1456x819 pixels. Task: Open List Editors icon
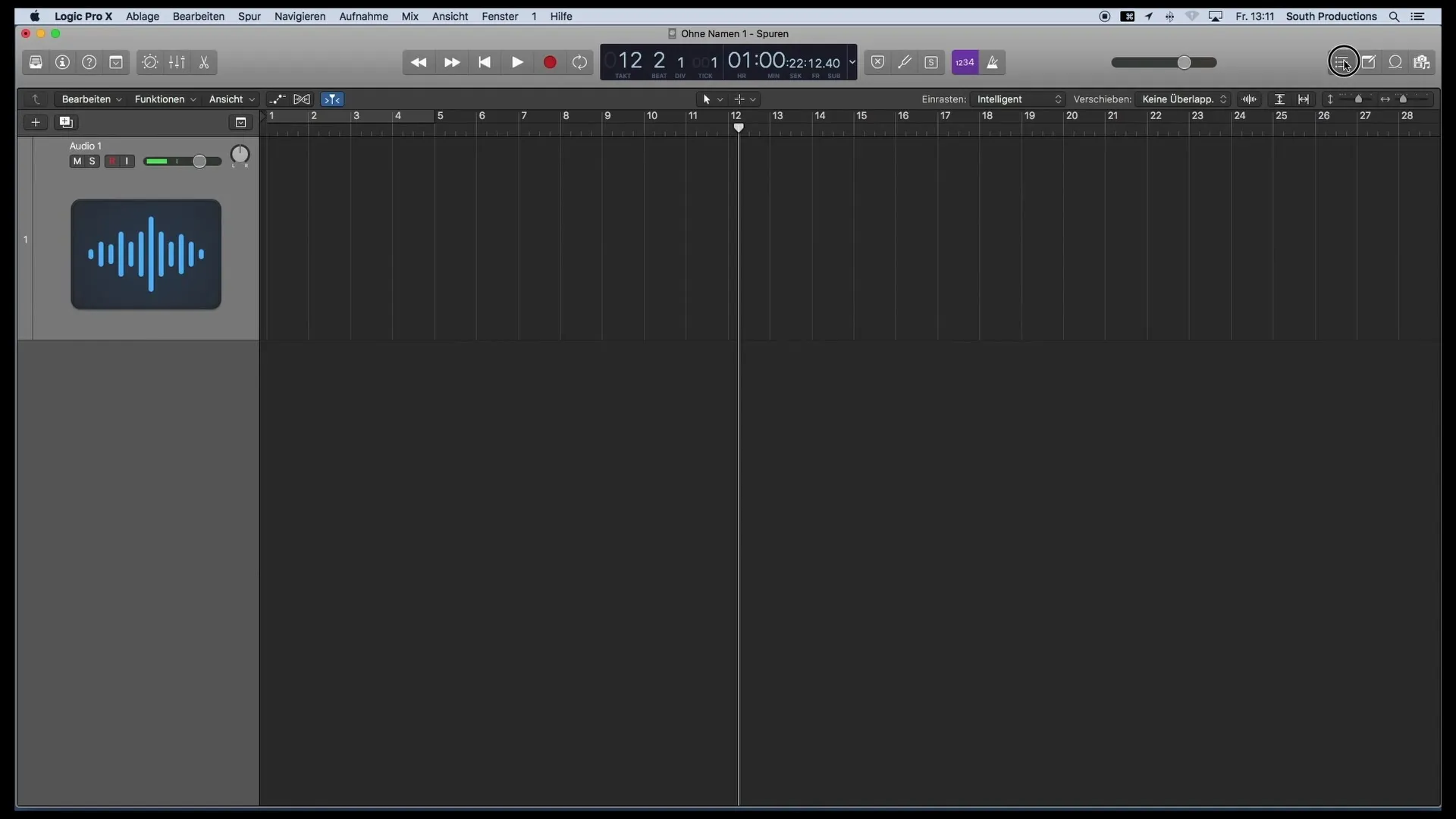coord(1342,62)
